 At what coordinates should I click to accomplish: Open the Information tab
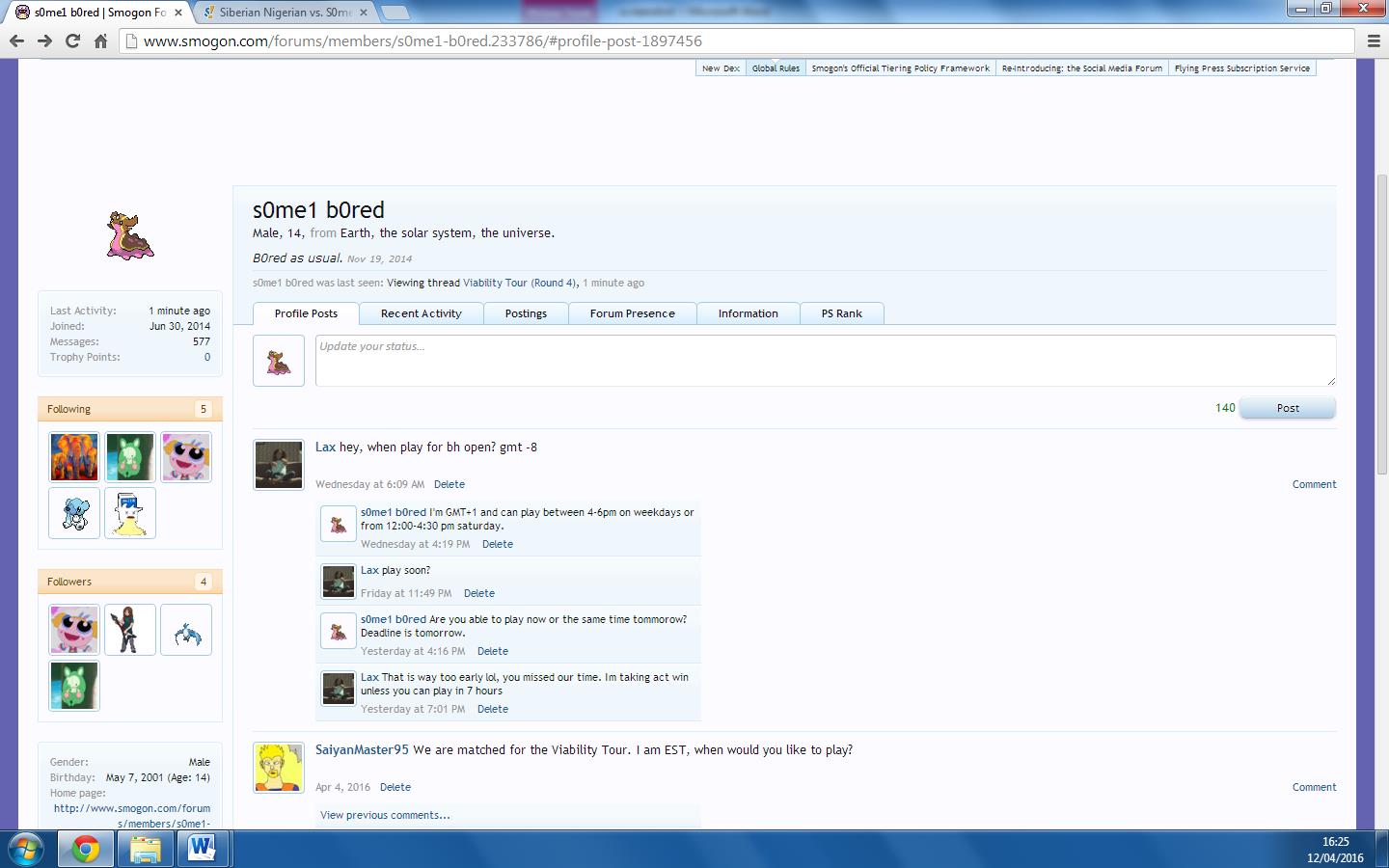point(748,313)
